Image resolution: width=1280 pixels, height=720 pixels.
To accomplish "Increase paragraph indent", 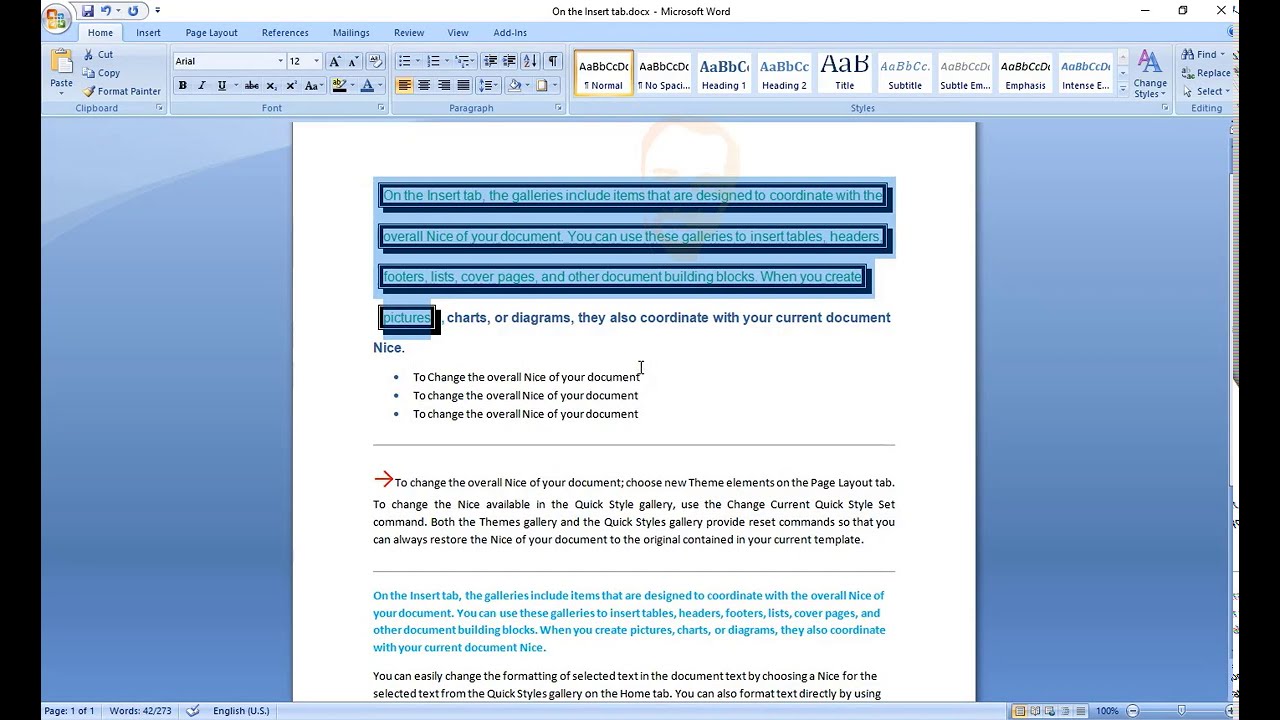I will (509, 61).
